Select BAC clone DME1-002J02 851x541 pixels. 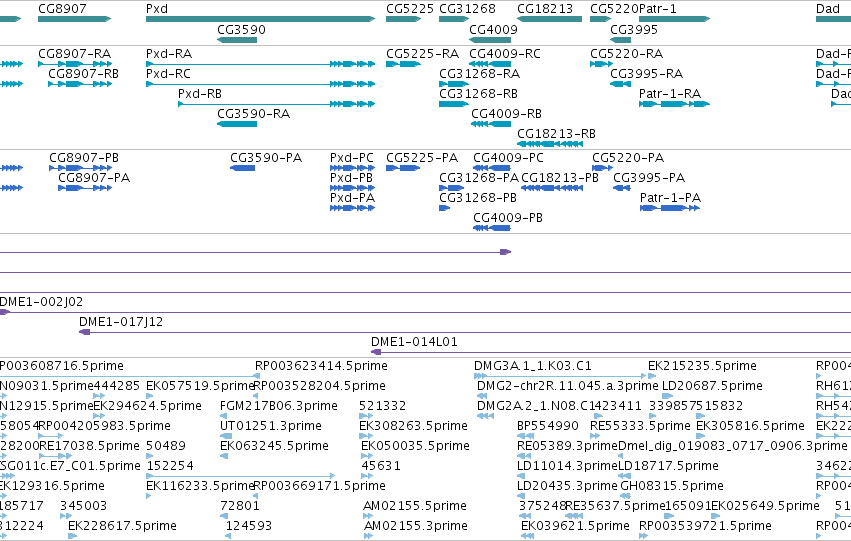[41, 302]
